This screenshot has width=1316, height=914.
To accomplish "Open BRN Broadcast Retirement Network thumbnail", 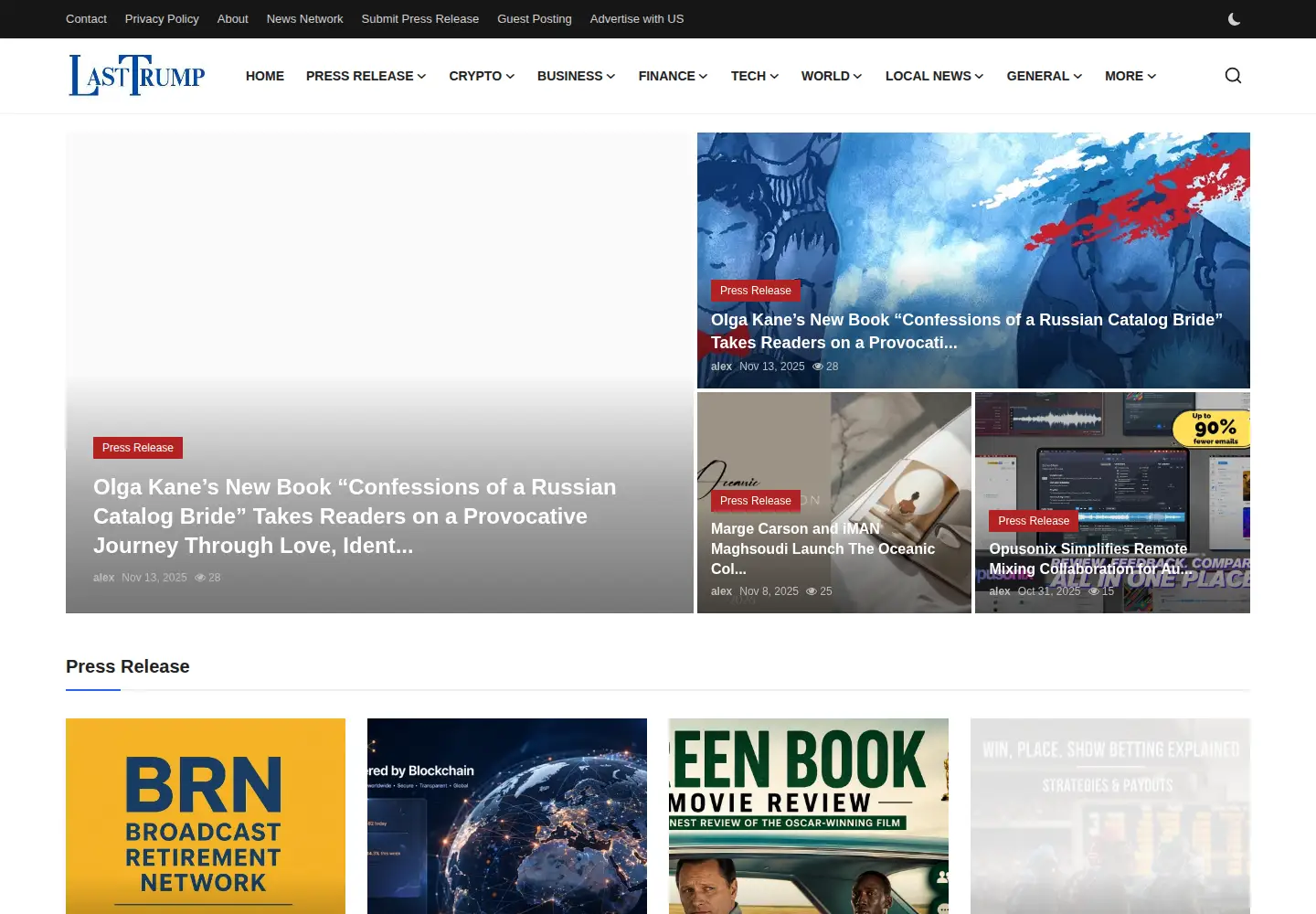I will click(206, 816).
